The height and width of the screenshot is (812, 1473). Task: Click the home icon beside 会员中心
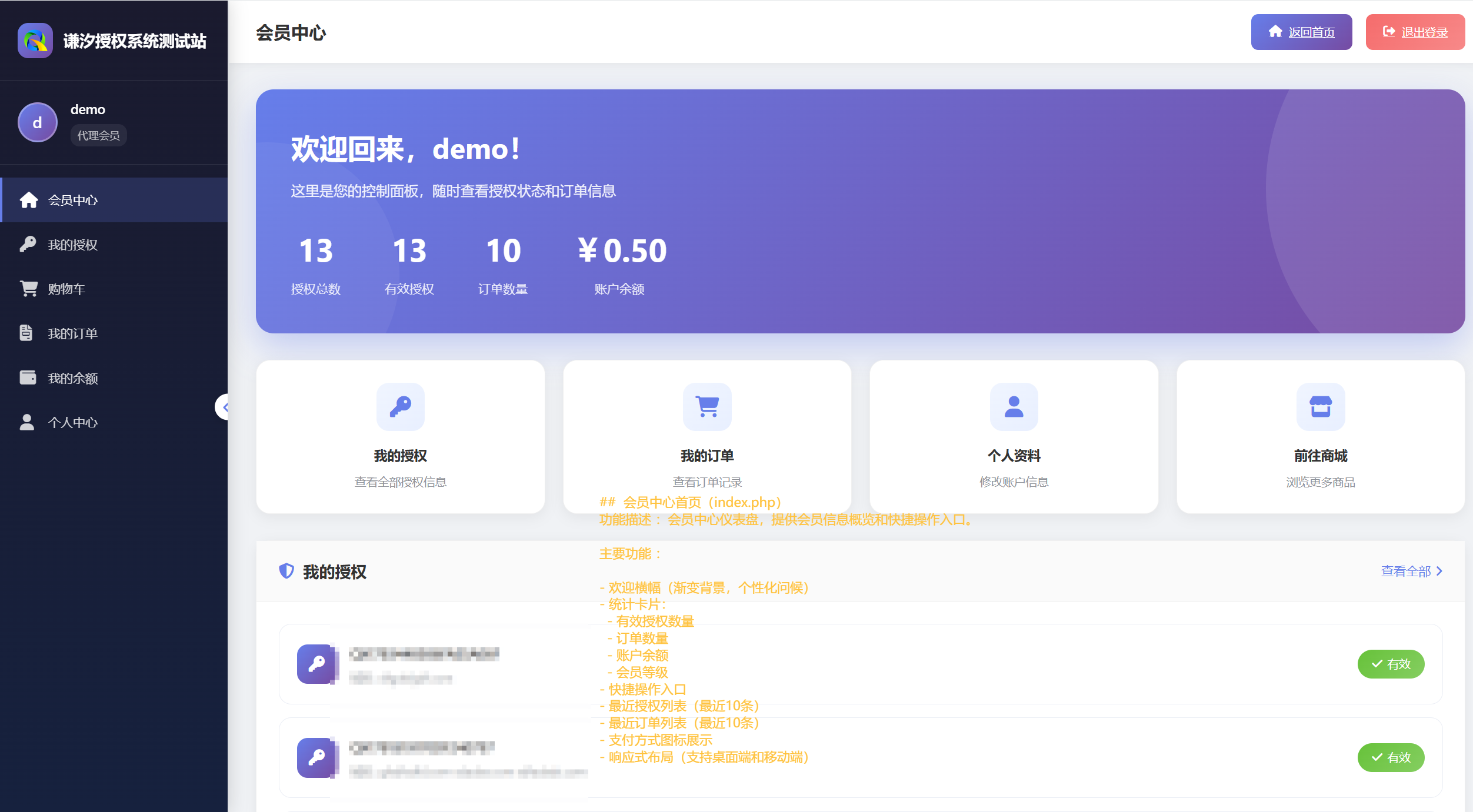pos(28,200)
